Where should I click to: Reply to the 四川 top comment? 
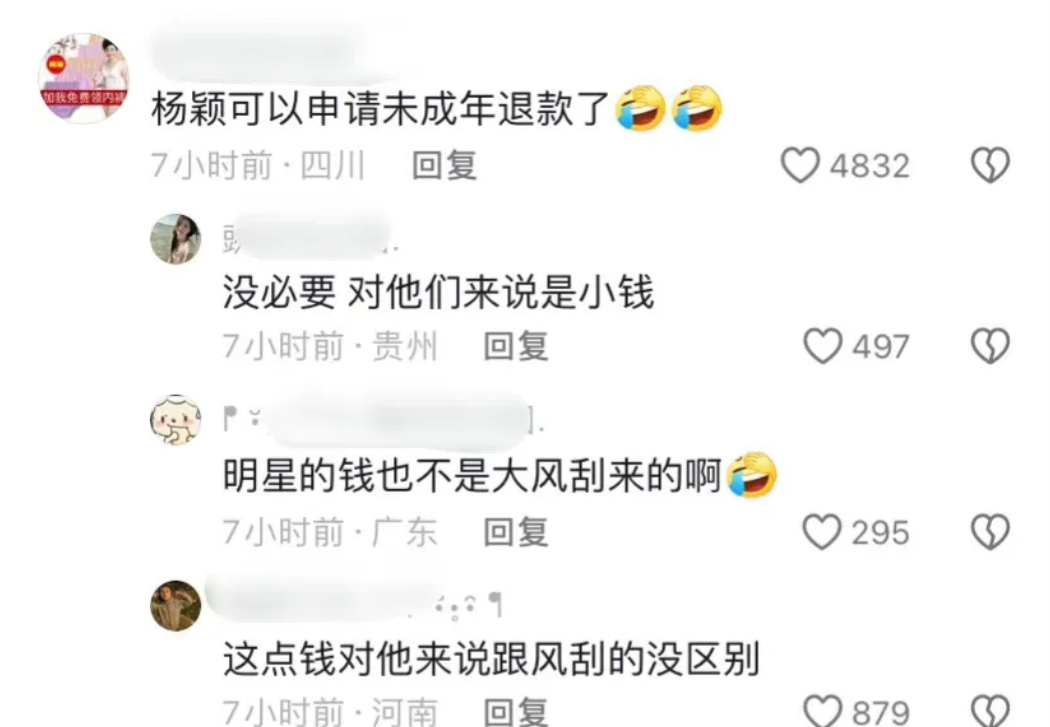[445, 165]
